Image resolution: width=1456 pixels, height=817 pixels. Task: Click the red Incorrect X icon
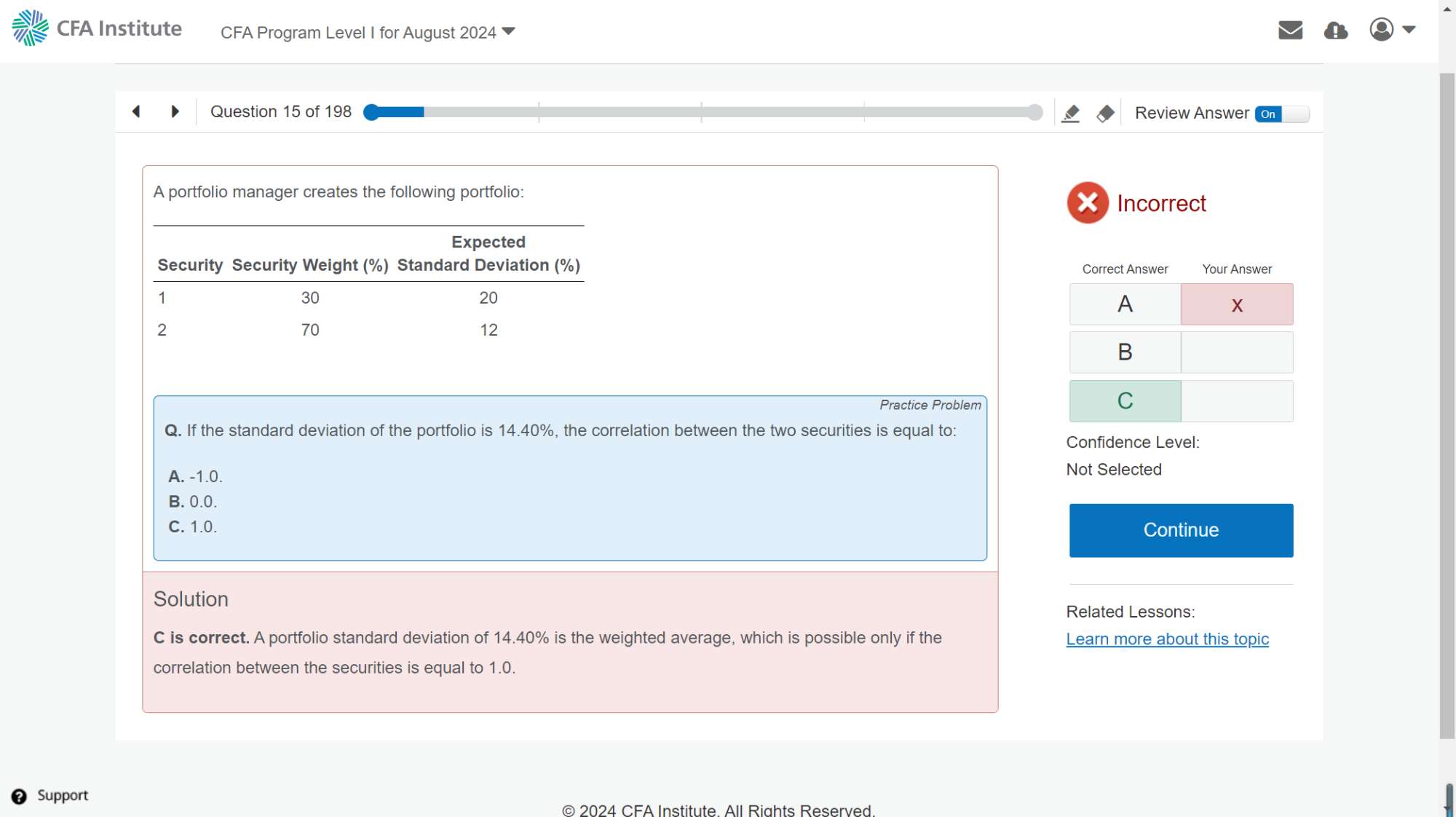pyautogui.click(x=1088, y=203)
